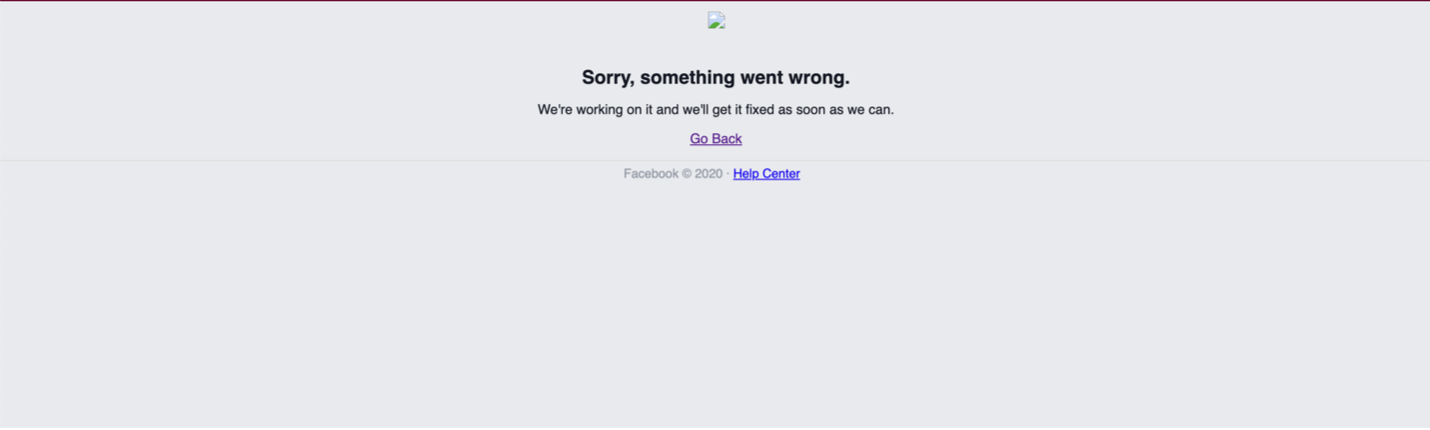Click the word "Center" in Help Center link
This screenshot has height=430, width=1430.
tap(780, 174)
